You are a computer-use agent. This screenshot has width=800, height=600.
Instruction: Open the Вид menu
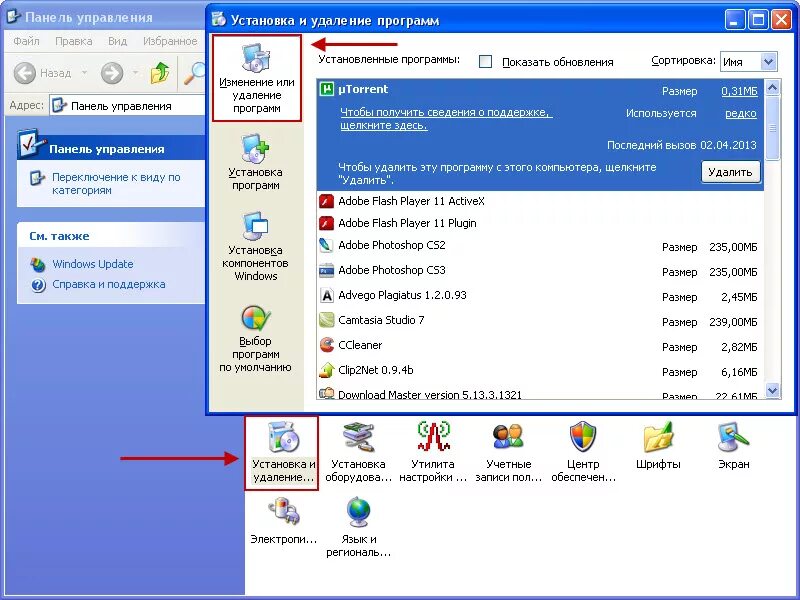(x=117, y=41)
